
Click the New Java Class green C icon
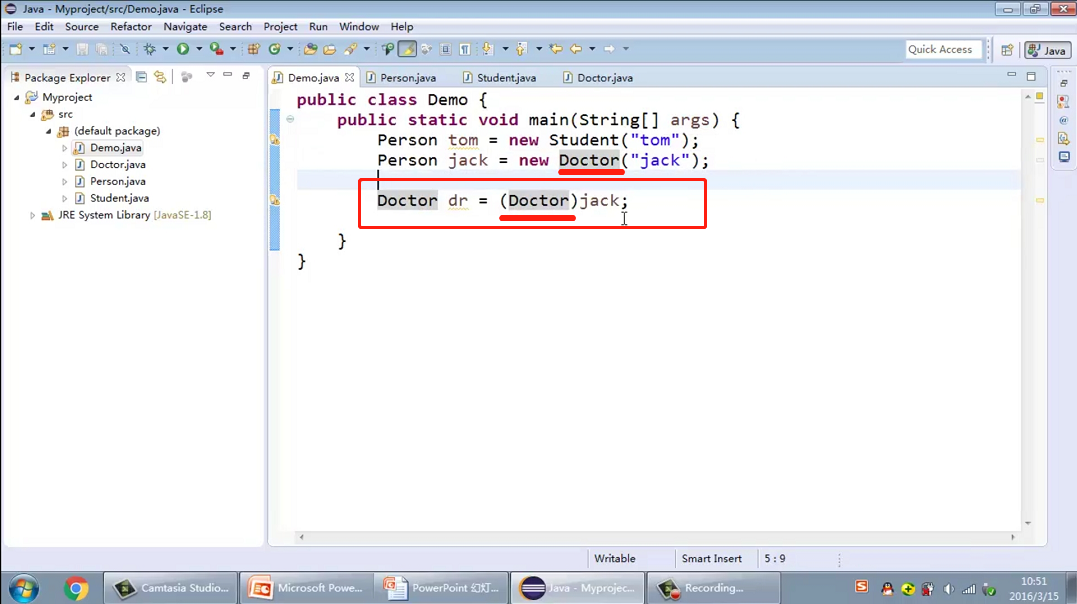click(x=275, y=49)
